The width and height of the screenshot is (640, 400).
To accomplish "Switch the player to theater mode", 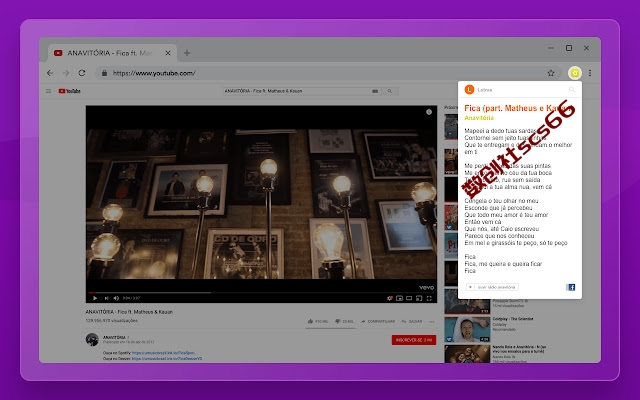I will 409,298.
